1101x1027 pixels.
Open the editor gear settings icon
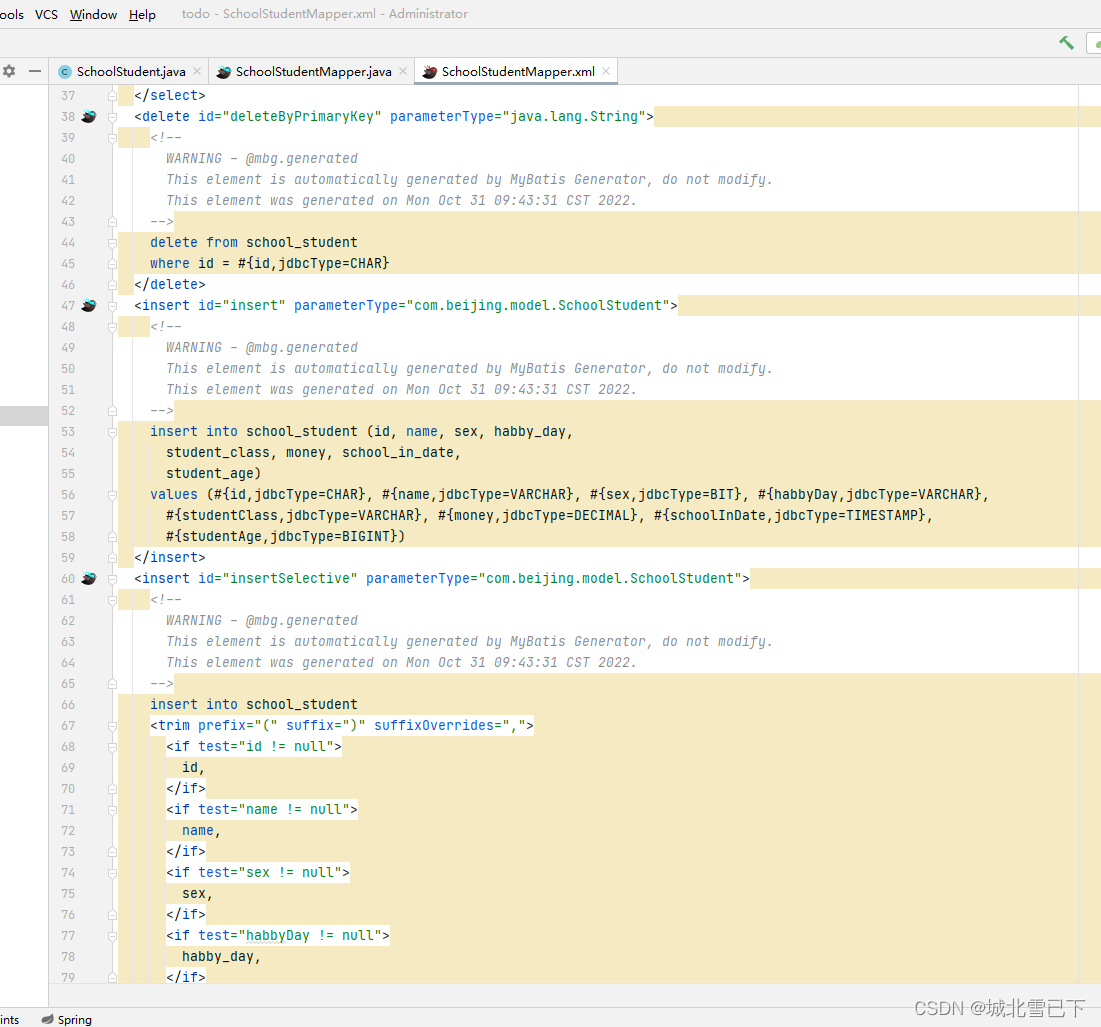9,71
